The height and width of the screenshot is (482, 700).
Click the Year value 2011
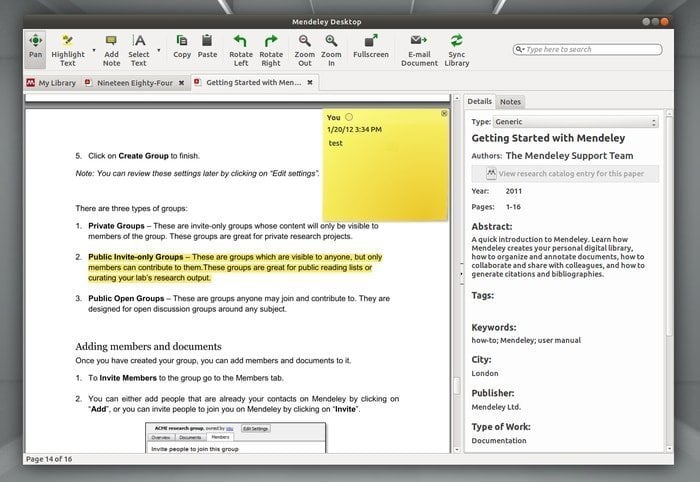click(513, 191)
